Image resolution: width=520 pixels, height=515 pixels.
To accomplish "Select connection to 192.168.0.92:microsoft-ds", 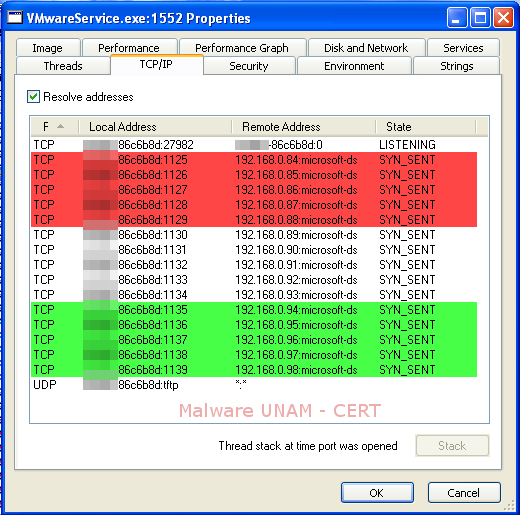I will click(x=254, y=280).
